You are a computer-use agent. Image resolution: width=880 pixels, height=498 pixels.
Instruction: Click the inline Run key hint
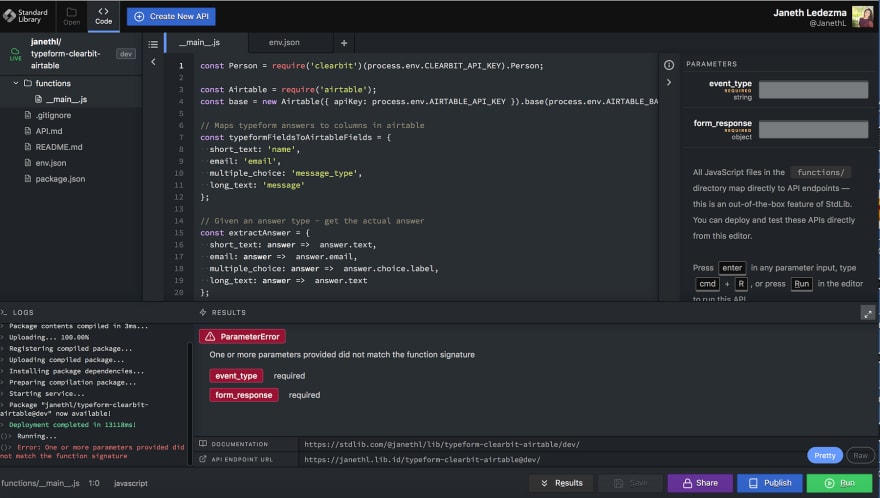(801, 284)
